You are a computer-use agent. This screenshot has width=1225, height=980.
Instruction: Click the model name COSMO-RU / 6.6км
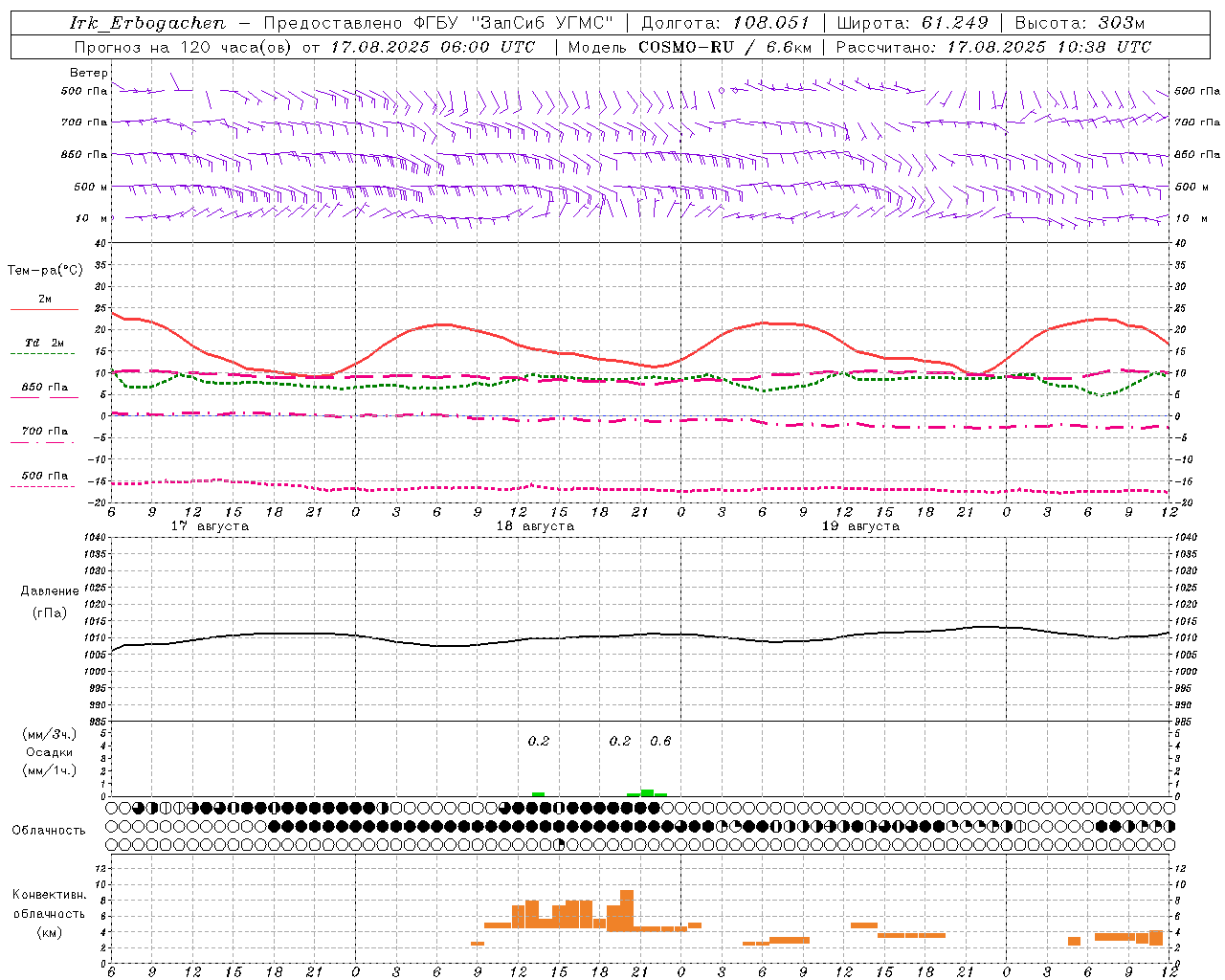tap(725, 47)
